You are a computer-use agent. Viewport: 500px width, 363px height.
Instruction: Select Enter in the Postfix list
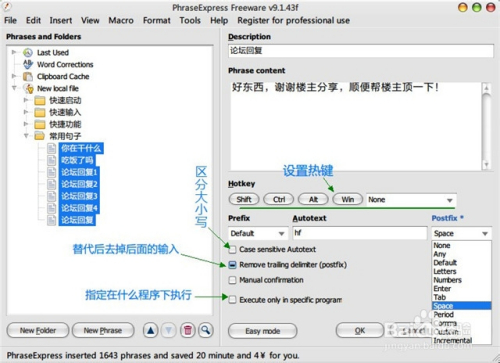[461, 289]
